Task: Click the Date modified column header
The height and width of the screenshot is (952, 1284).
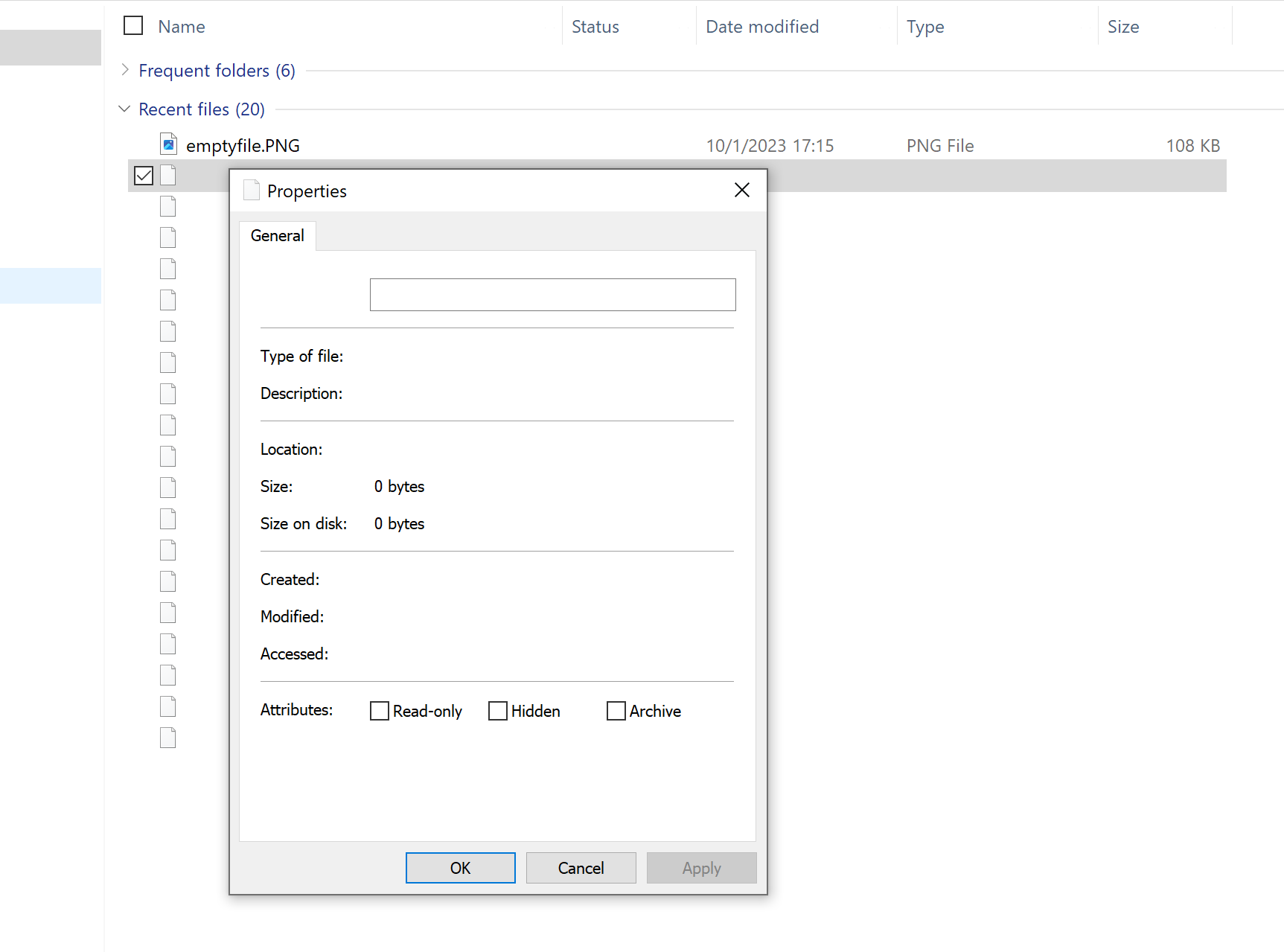Action: [761, 26]
